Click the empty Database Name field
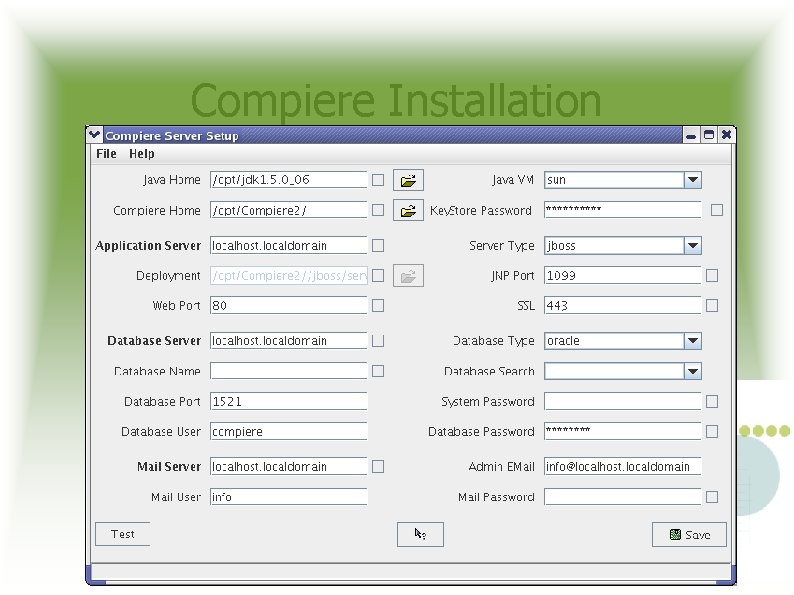794x595 pixels. click(289, 371)
